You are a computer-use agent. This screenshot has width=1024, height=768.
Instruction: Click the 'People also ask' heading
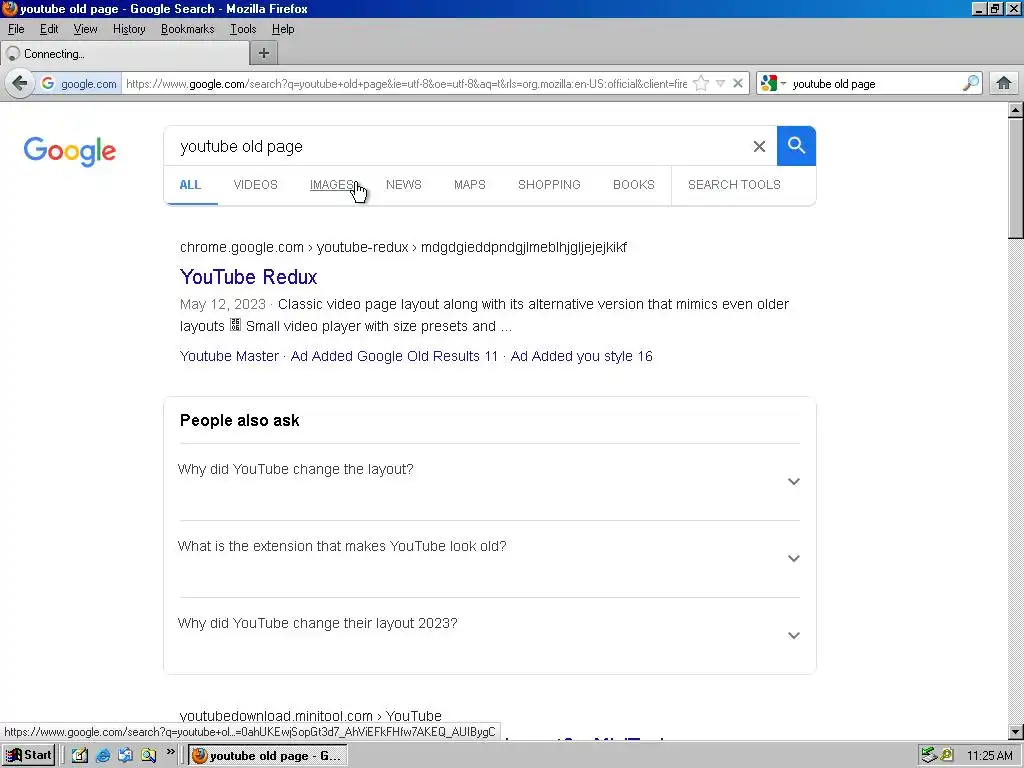click(x=240, y=421)
